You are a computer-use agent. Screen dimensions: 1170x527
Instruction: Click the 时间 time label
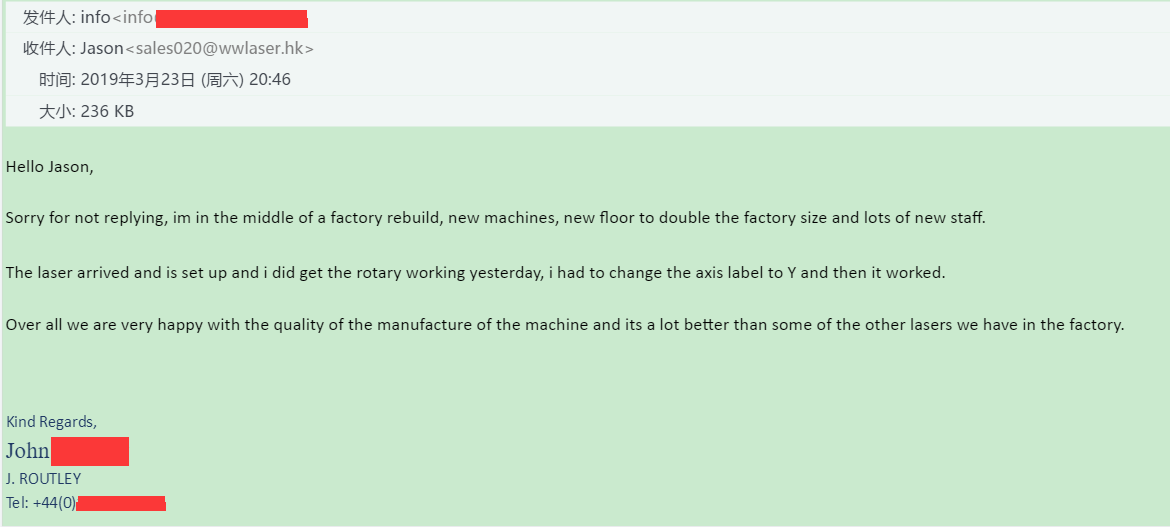54,80
